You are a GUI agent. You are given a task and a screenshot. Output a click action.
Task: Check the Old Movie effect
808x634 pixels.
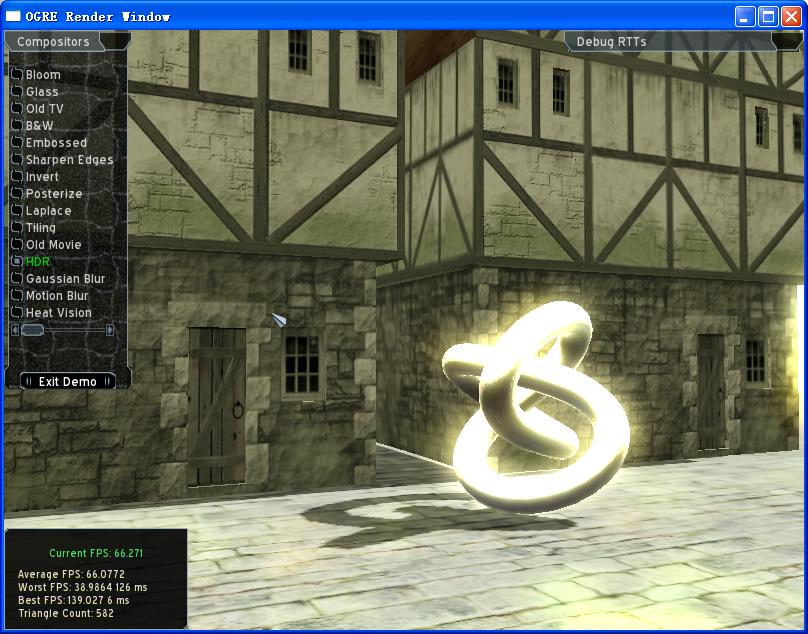(17, 245)
